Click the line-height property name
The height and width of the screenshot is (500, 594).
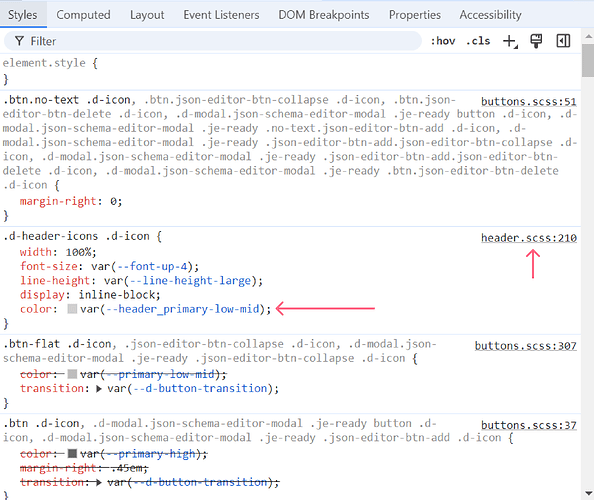pyautogui.click(x=55, y=281)
